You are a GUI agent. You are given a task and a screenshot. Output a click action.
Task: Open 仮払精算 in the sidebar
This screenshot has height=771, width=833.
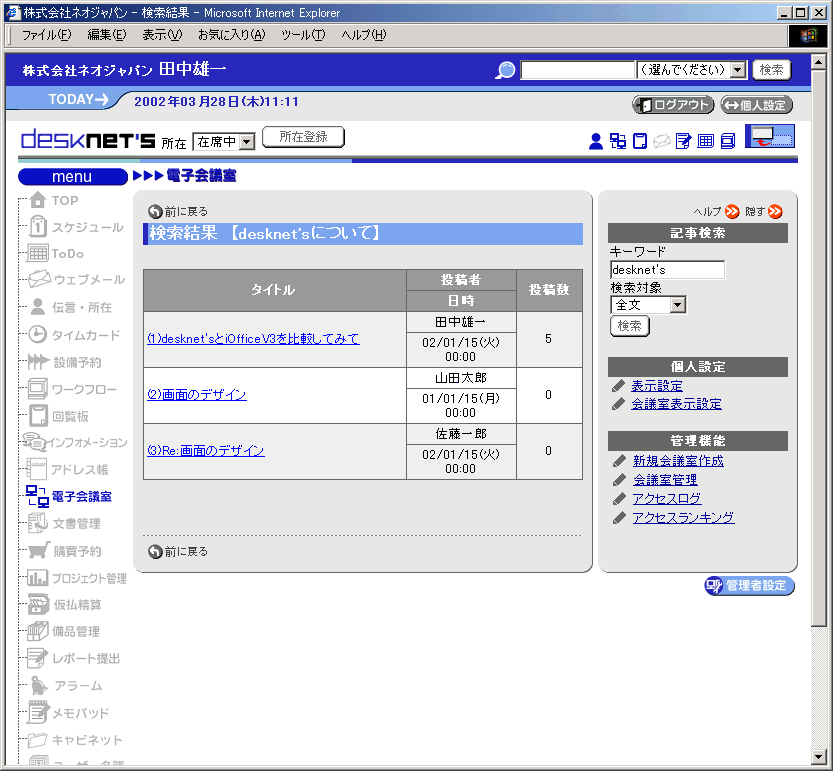click(64, 605)
